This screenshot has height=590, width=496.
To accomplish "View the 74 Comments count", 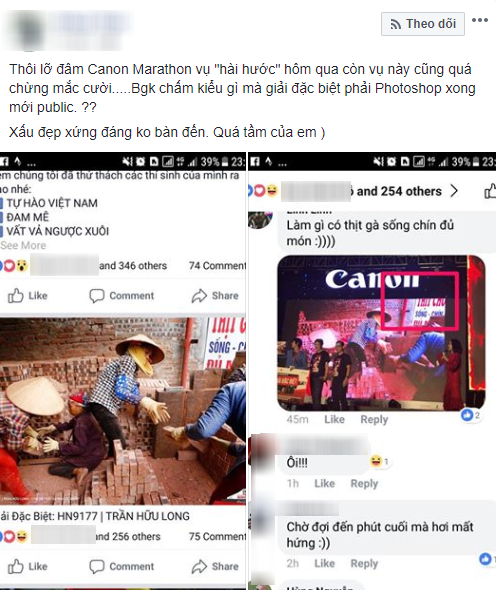I will (217, 266).
